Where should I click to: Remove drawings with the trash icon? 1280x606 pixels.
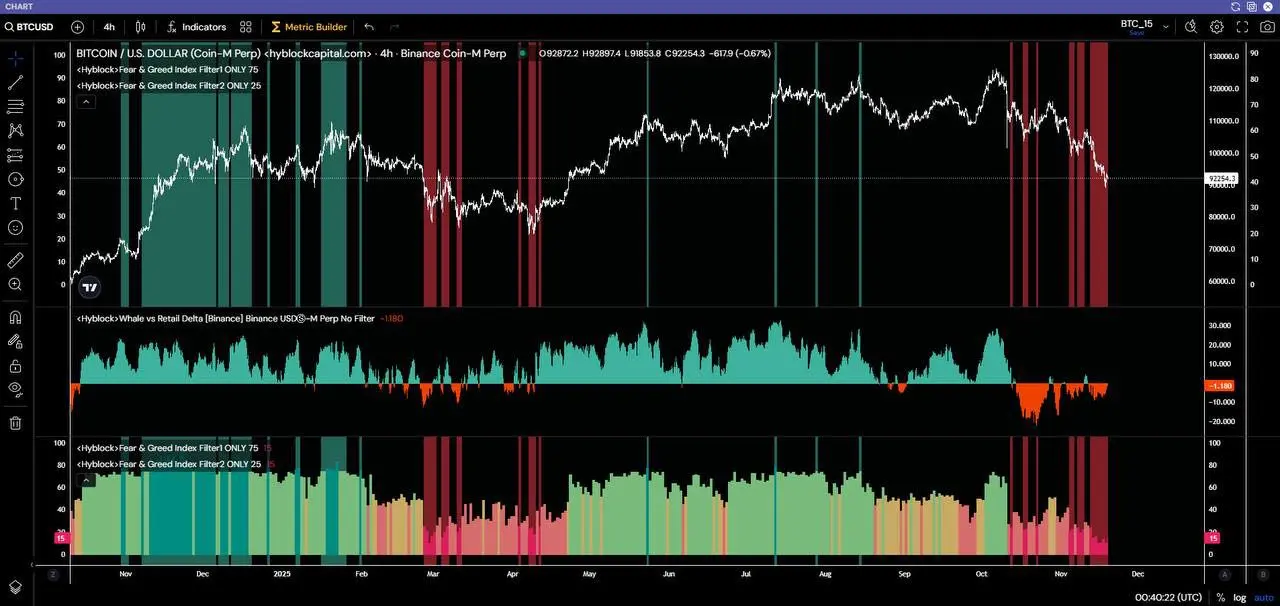pyautogui.click(x=15, y=423)
